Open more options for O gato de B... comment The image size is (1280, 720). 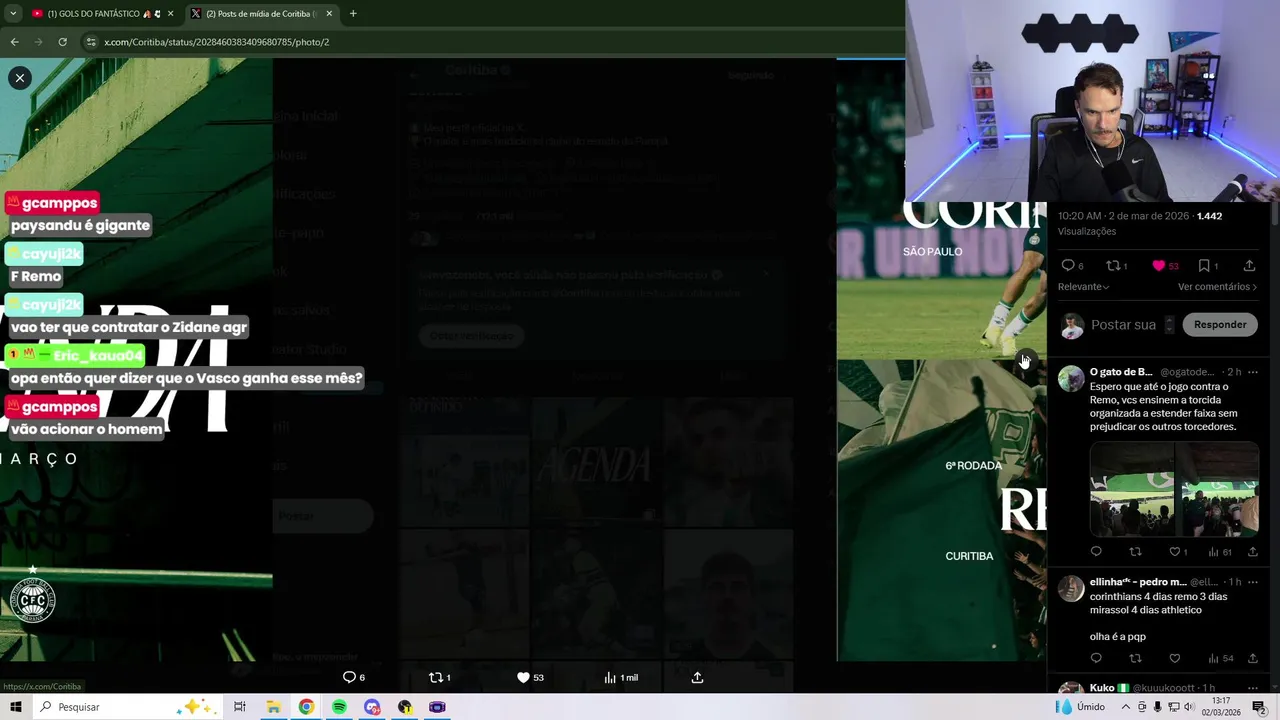[x=1253, y=372]
